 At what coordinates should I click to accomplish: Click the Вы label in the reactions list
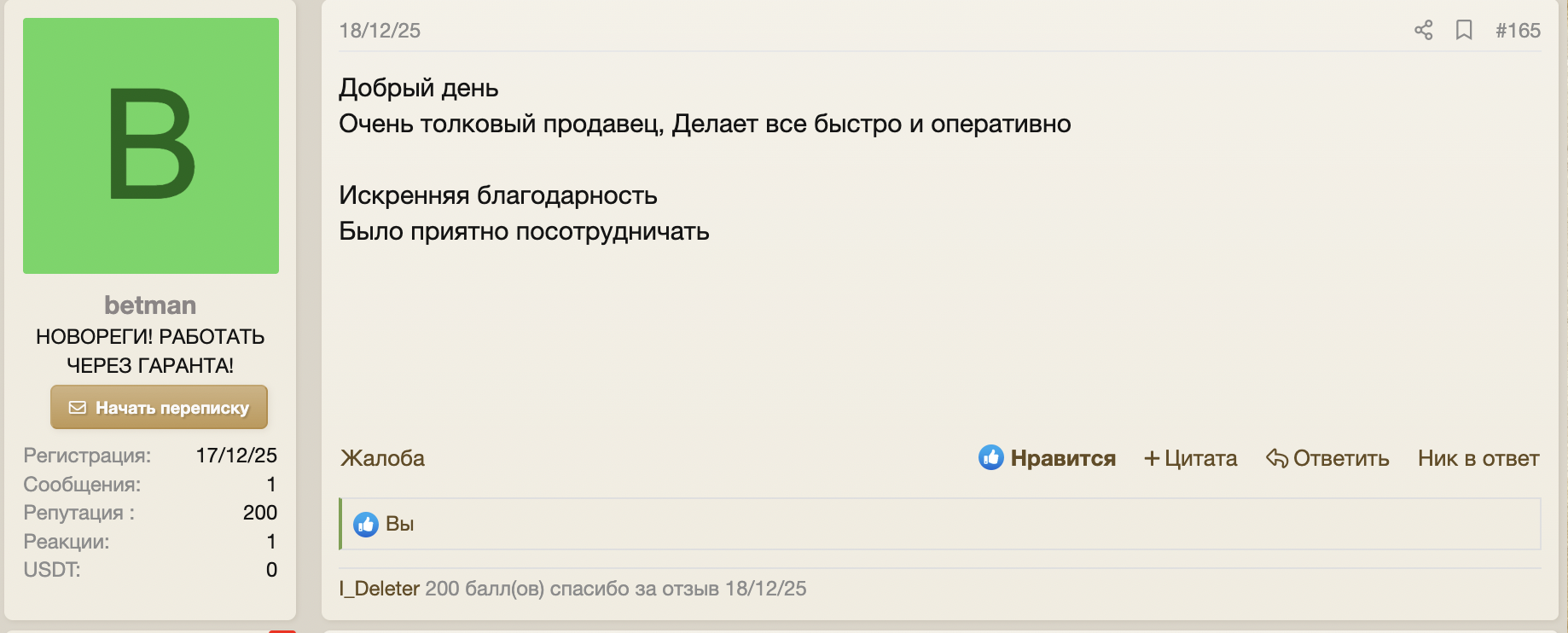(400, 524)
